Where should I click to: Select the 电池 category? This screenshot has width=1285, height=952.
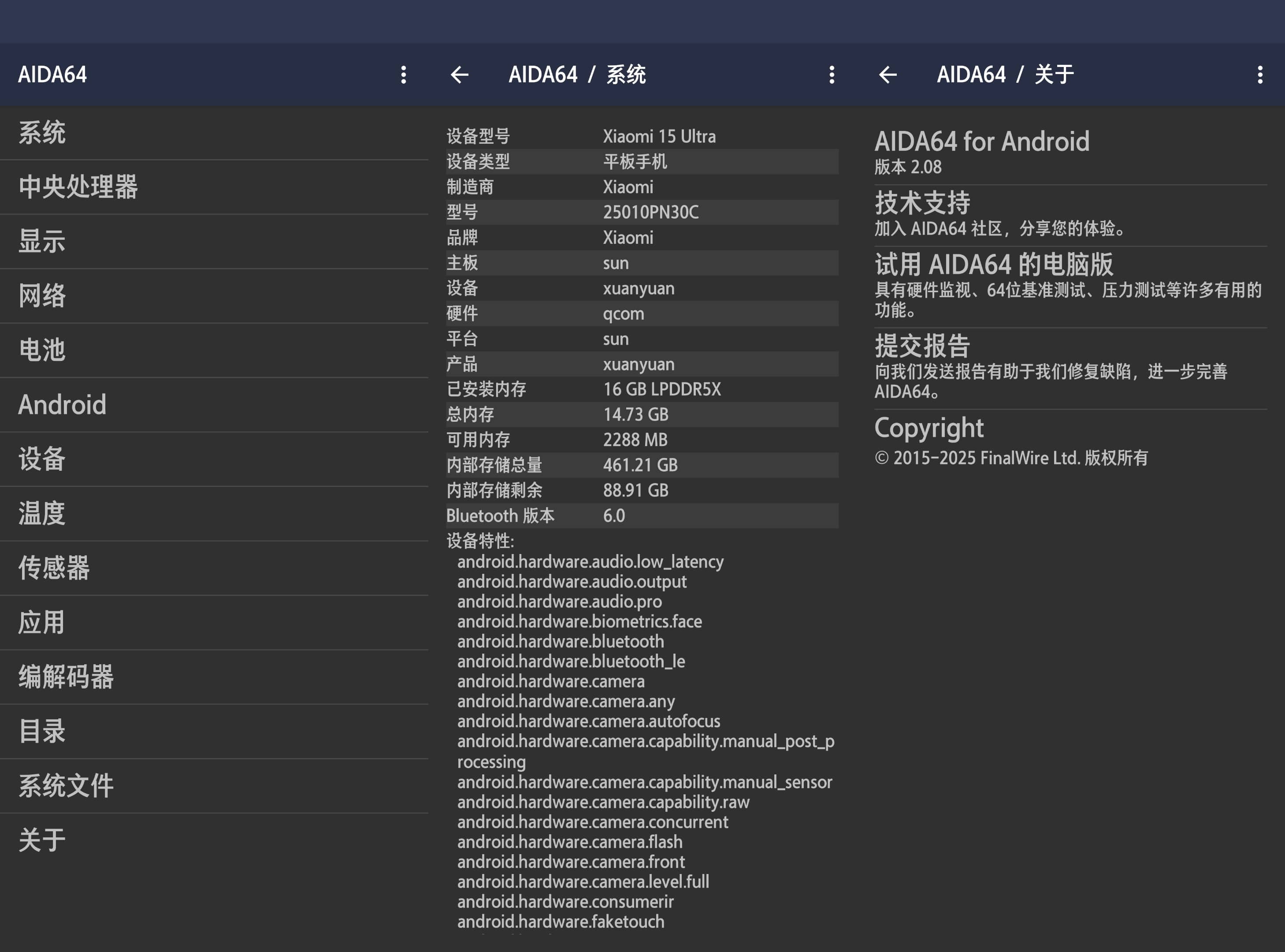[x=214, y=350]
